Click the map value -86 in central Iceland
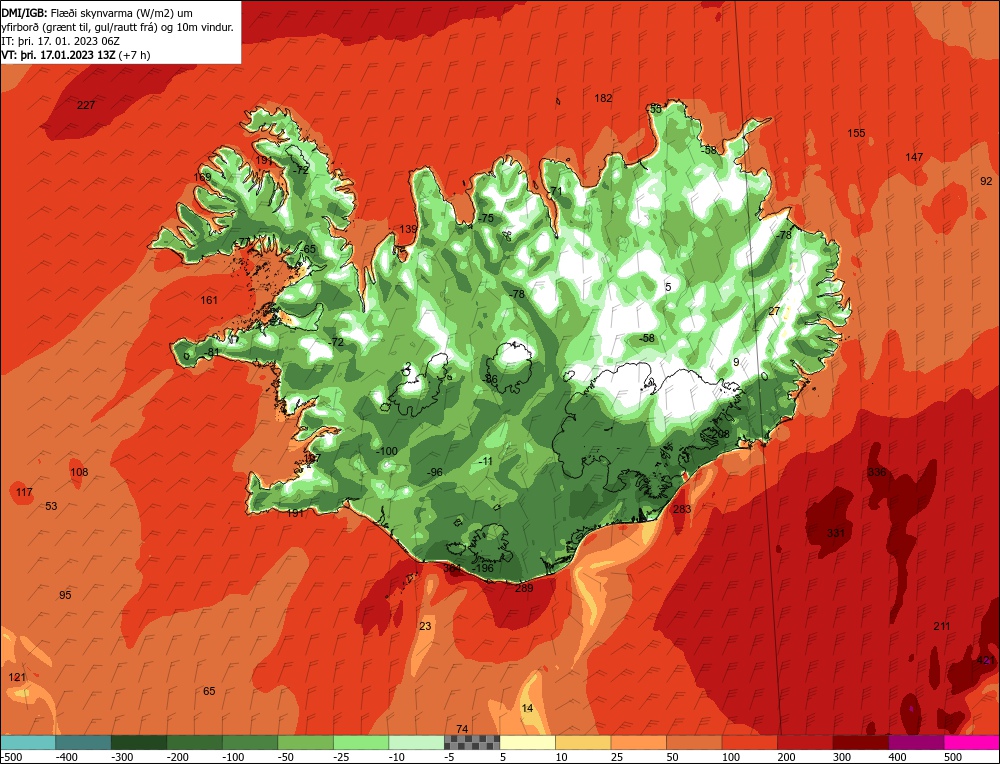Viewport: 1000px width, 764px height. pyautogui.click(x=490, y=379)
